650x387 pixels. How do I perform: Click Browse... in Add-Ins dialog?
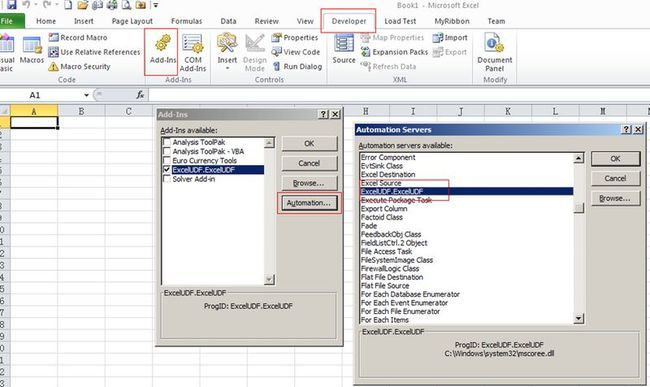pyautogui.click(x=309, y=183)
